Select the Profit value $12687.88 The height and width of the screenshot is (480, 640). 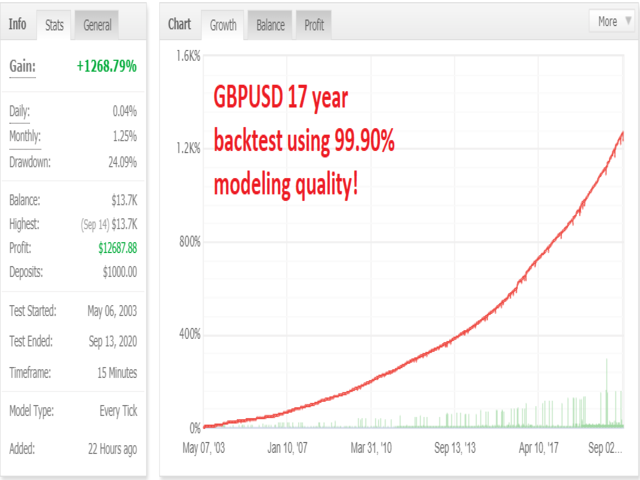[x=118, y=248]
